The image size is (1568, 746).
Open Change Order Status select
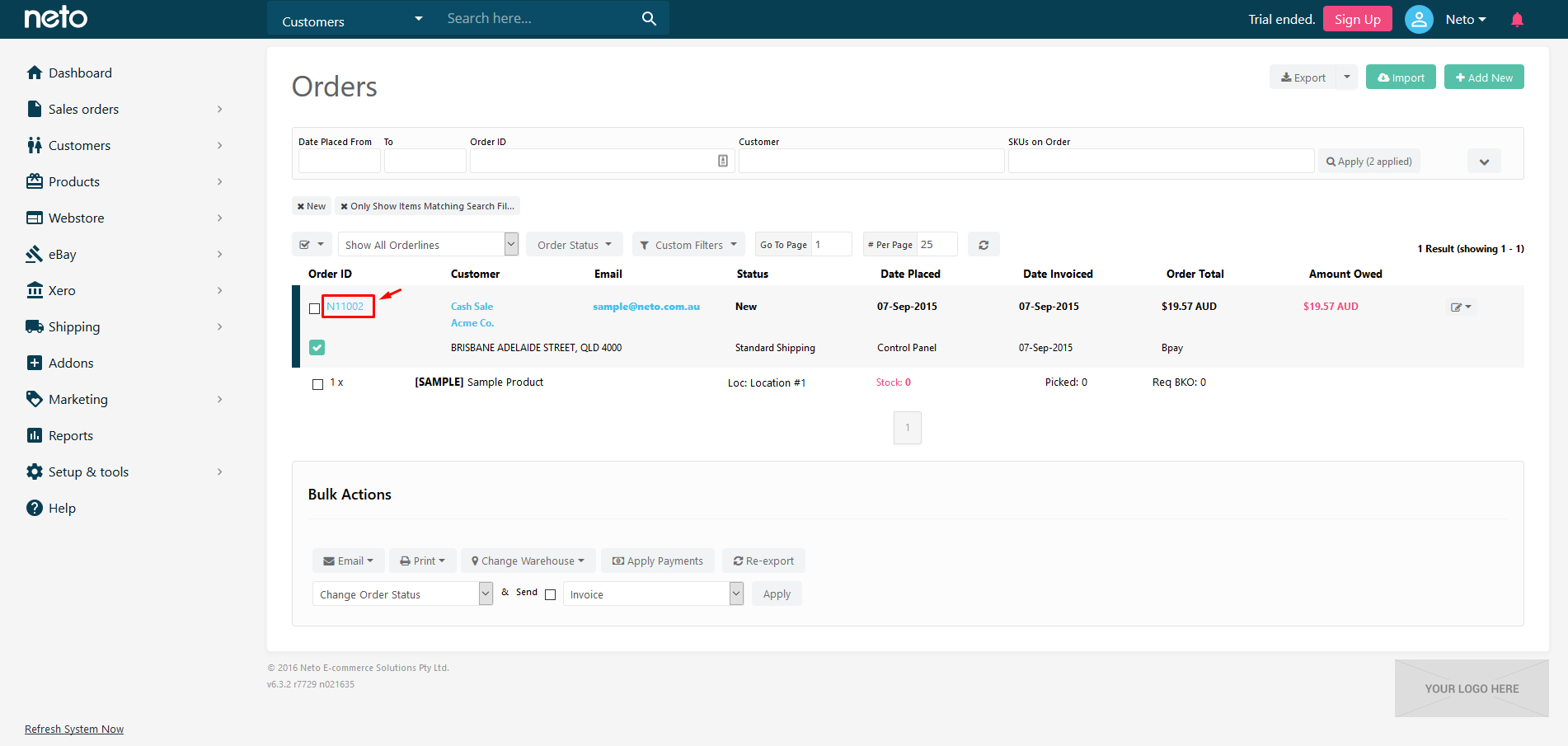402,594
